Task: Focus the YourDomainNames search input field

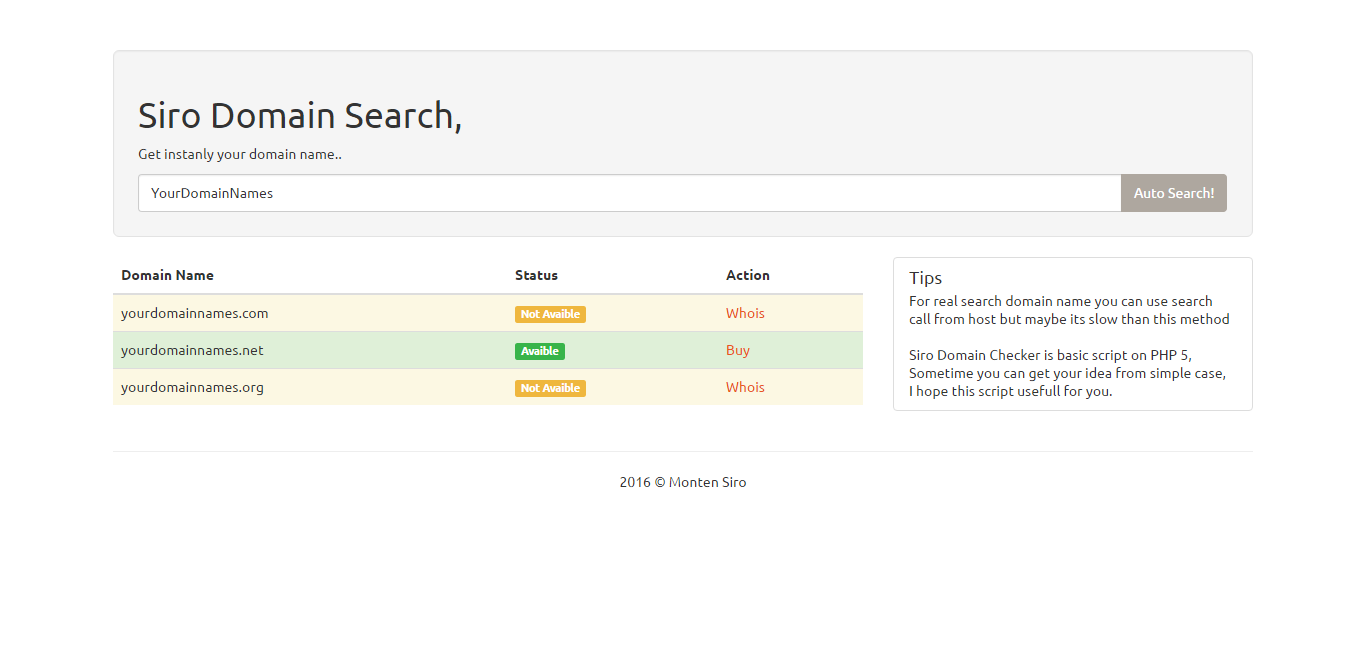Action: click(629, 193)
